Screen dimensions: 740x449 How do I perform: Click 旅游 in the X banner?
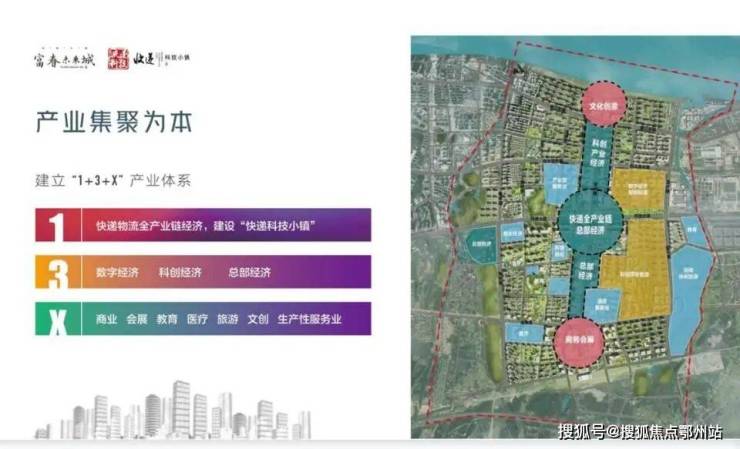coord(227,319)
